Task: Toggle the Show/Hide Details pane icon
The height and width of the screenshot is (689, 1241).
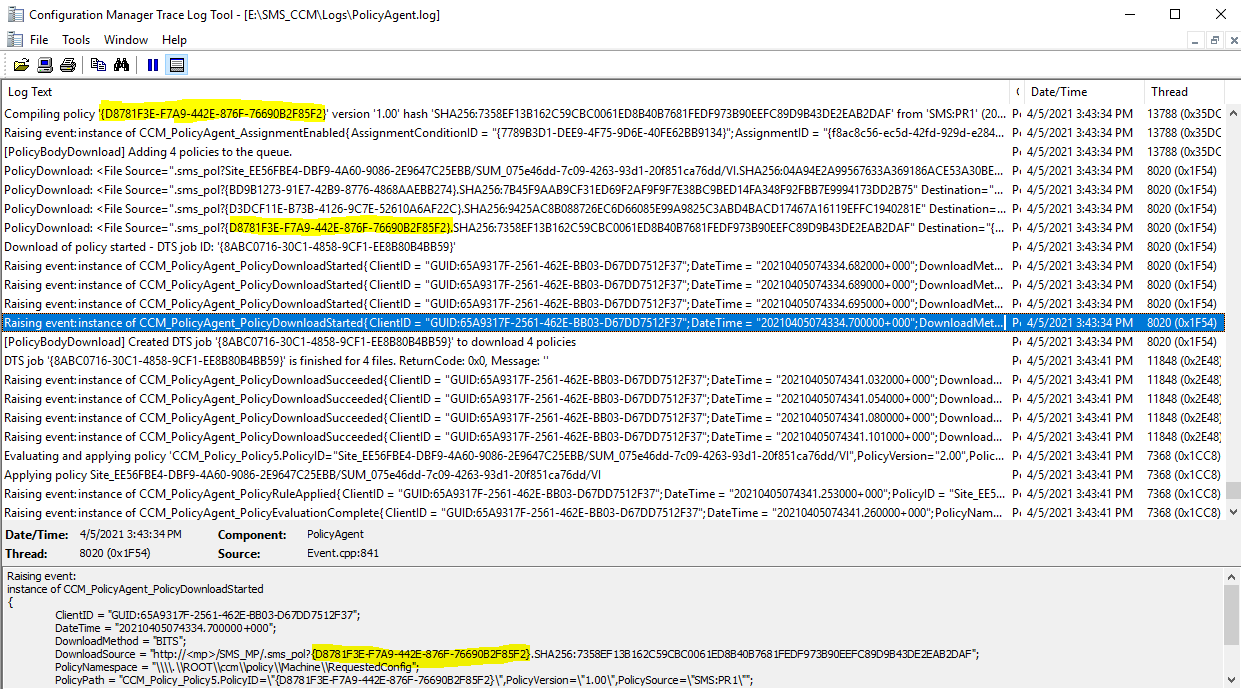Action: [176, 65]
